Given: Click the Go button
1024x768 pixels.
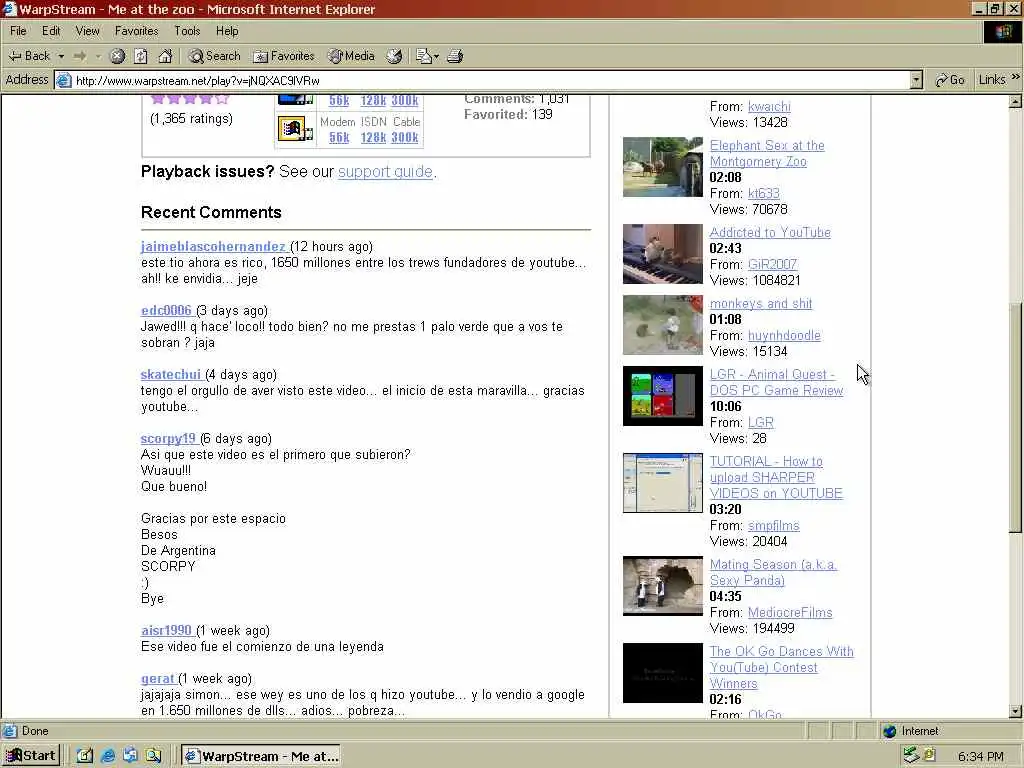Looking at the screenshot, I should [950, 80].
